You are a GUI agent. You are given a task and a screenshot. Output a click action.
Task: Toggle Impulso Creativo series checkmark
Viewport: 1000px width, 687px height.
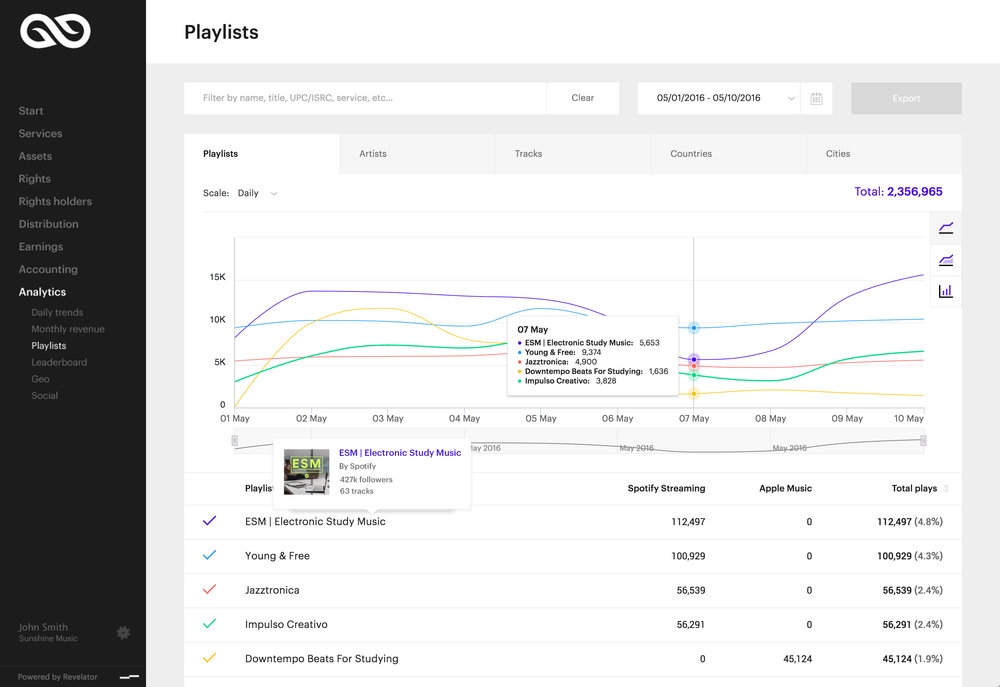[209, 624]
